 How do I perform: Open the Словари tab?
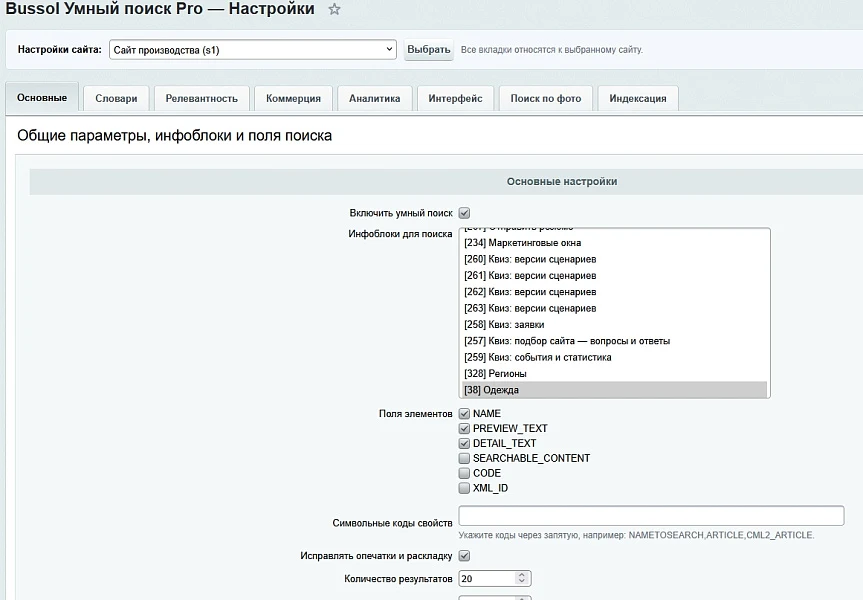pyautogui.click(x=116, y=99)
